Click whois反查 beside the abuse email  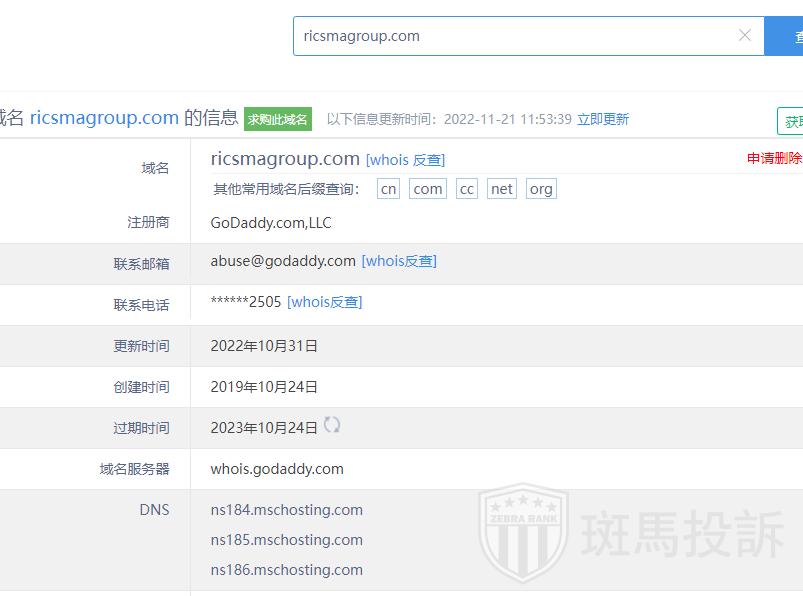[399, 261]
